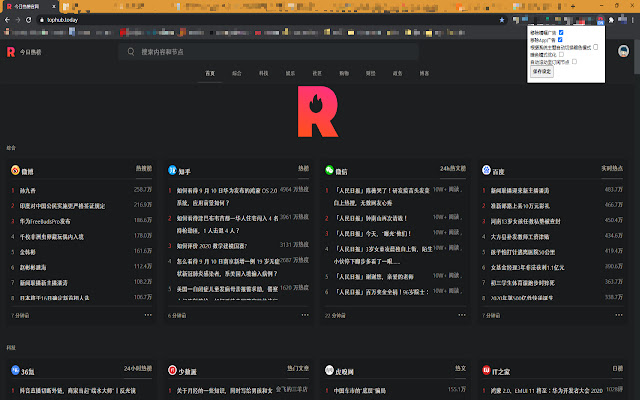Enable the fourth popup option about dark mode
Image resolution: width=640 pixels, height=400 pixels.
(x=561, y=54)
